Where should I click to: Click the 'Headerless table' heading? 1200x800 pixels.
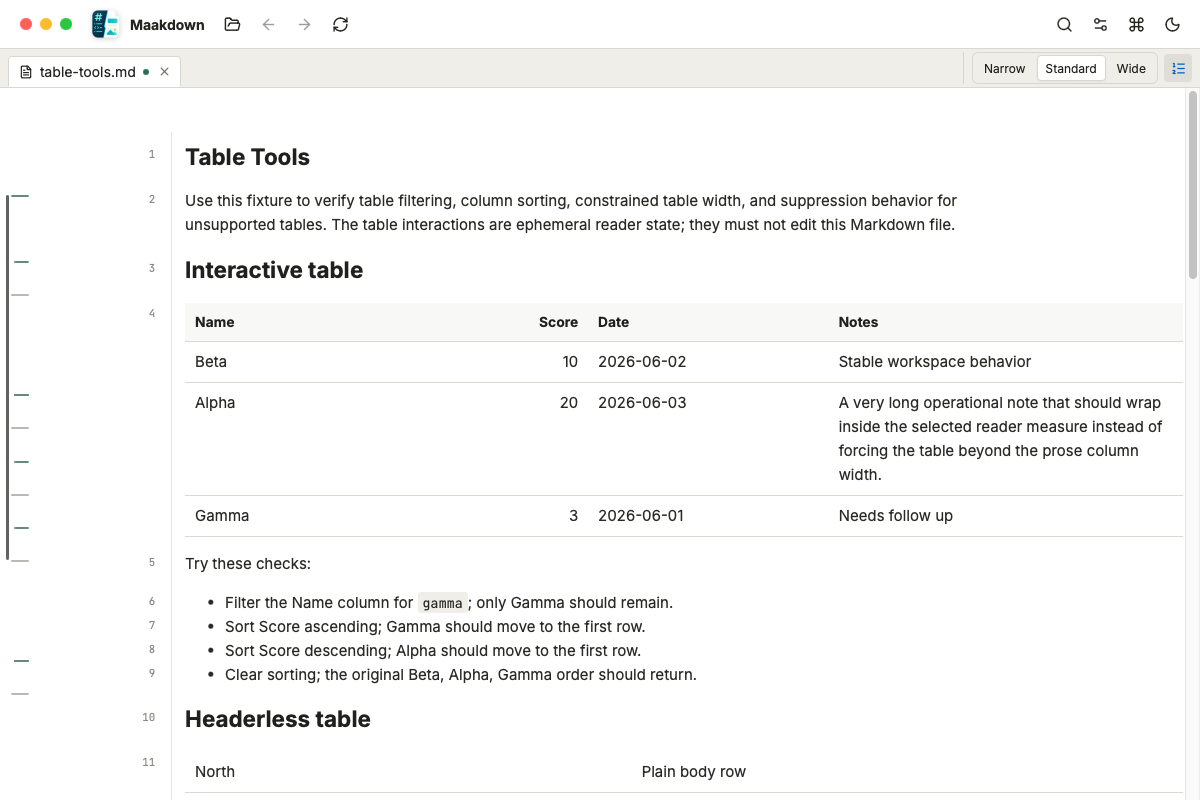click(278, 719)
